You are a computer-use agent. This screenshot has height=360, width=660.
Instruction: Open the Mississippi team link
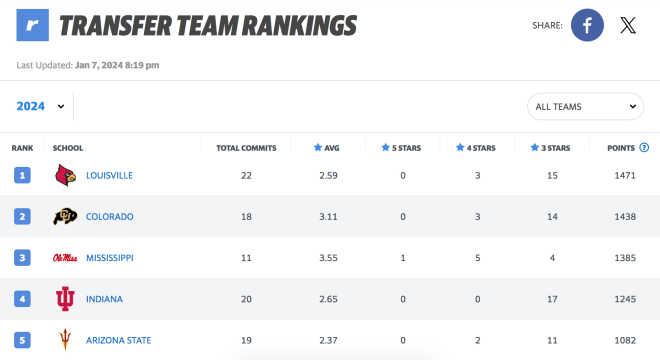point(110,258)
